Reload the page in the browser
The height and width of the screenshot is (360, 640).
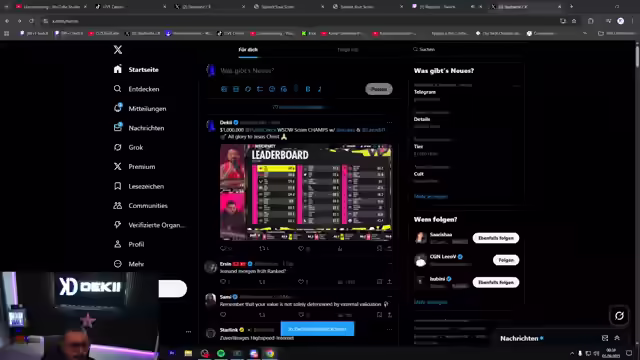click(x=31, y=21)
